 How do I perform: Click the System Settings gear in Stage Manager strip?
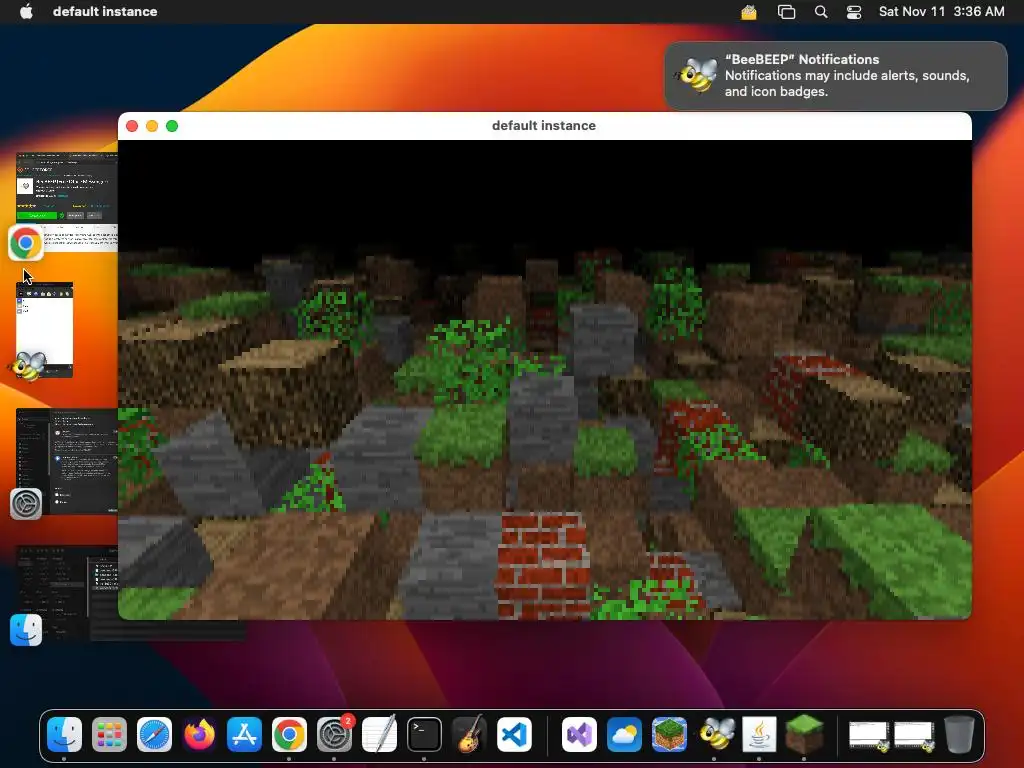pyautogui.click(x=26, y=504)
